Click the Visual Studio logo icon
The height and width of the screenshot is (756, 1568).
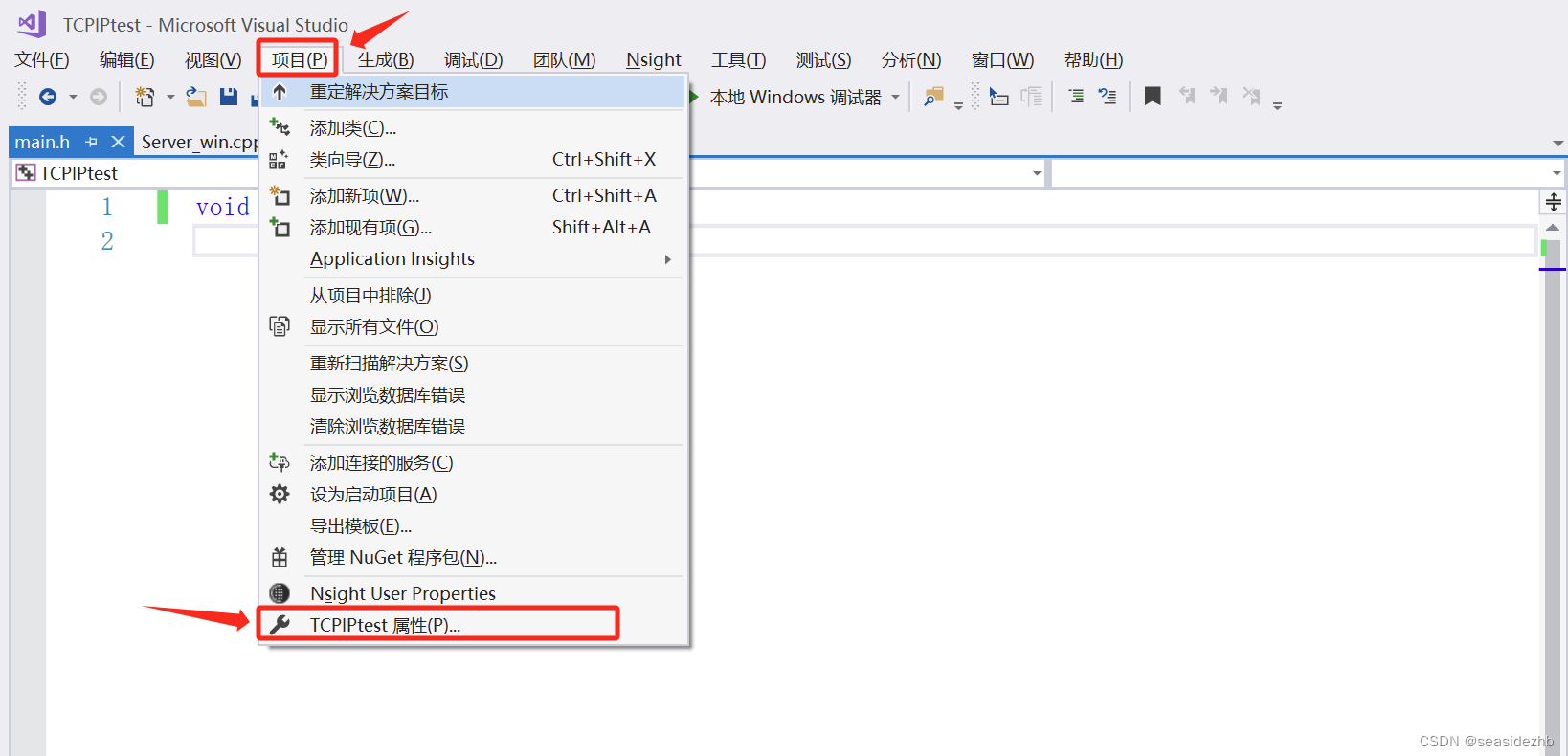tap(33, 24)
